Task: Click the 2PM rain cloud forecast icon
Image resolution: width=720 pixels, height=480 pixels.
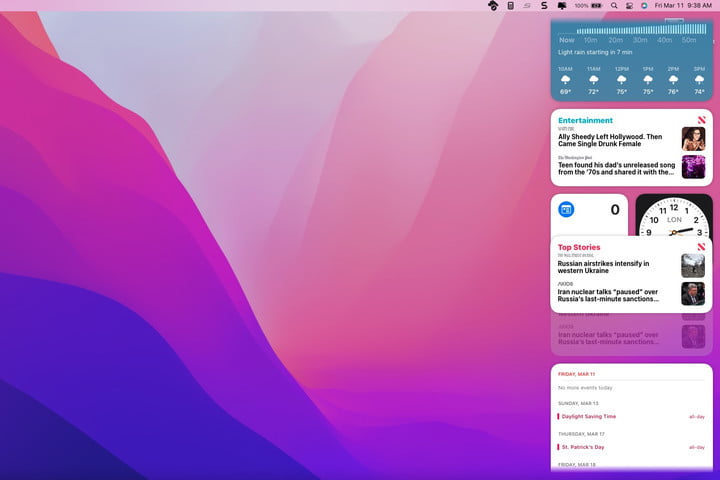Action: [x=673, y=80]
